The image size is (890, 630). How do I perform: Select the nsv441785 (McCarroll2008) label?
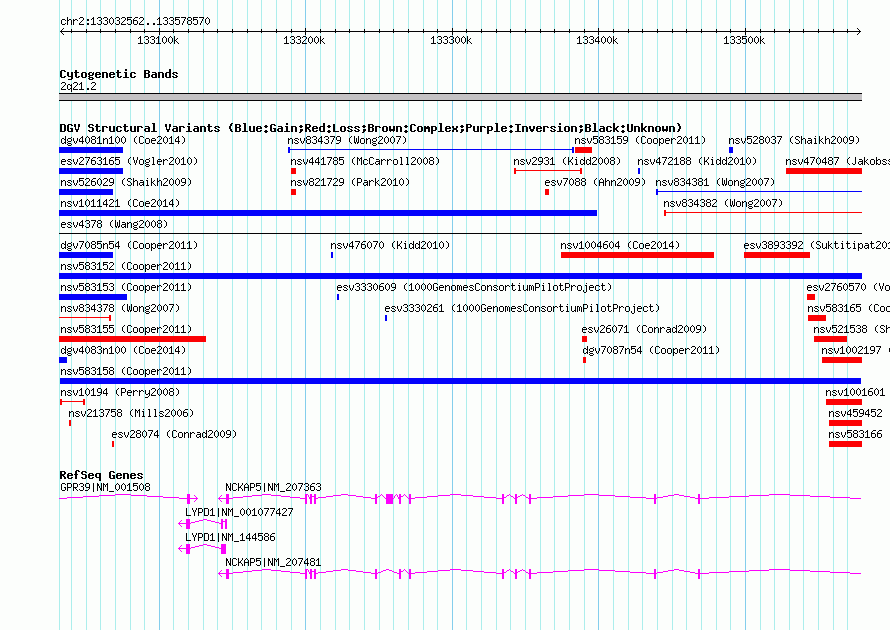point(365,161)
